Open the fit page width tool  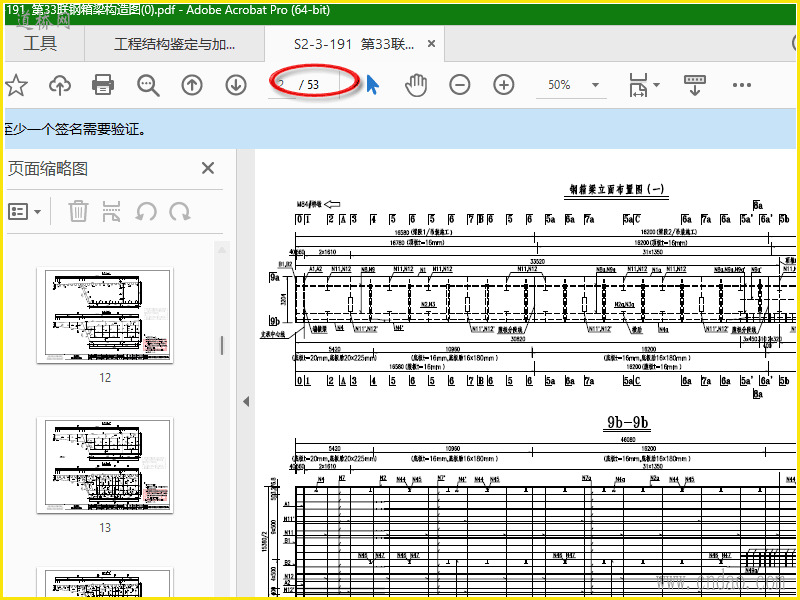pyautogui.click(x=638, y=85)
